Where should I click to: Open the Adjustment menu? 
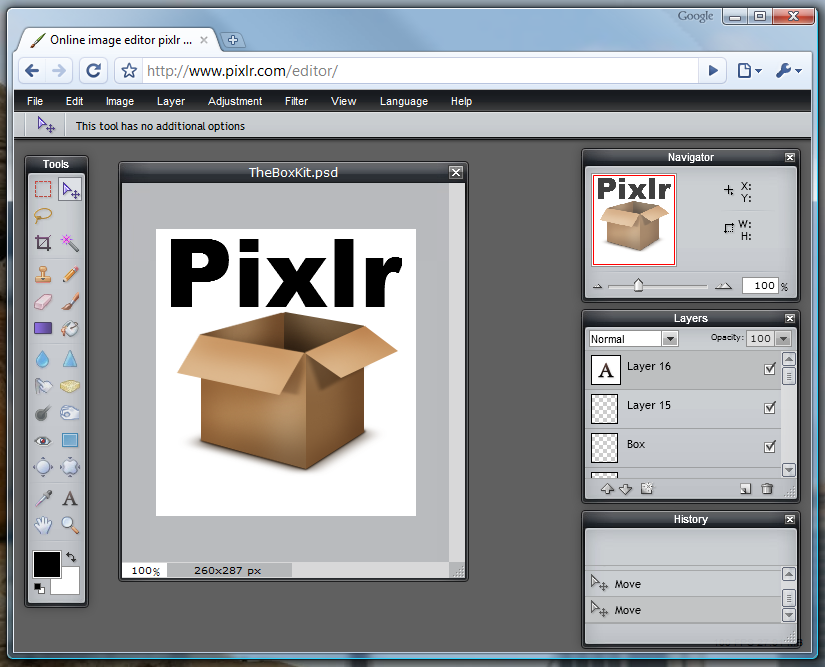[235, 101]
